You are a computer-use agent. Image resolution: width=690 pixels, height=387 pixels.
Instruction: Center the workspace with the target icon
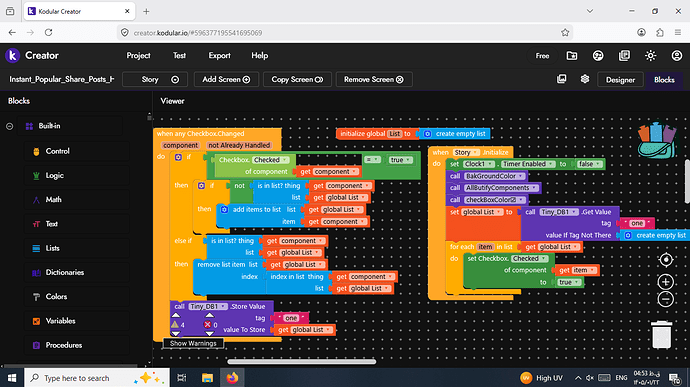click(666, 260)
